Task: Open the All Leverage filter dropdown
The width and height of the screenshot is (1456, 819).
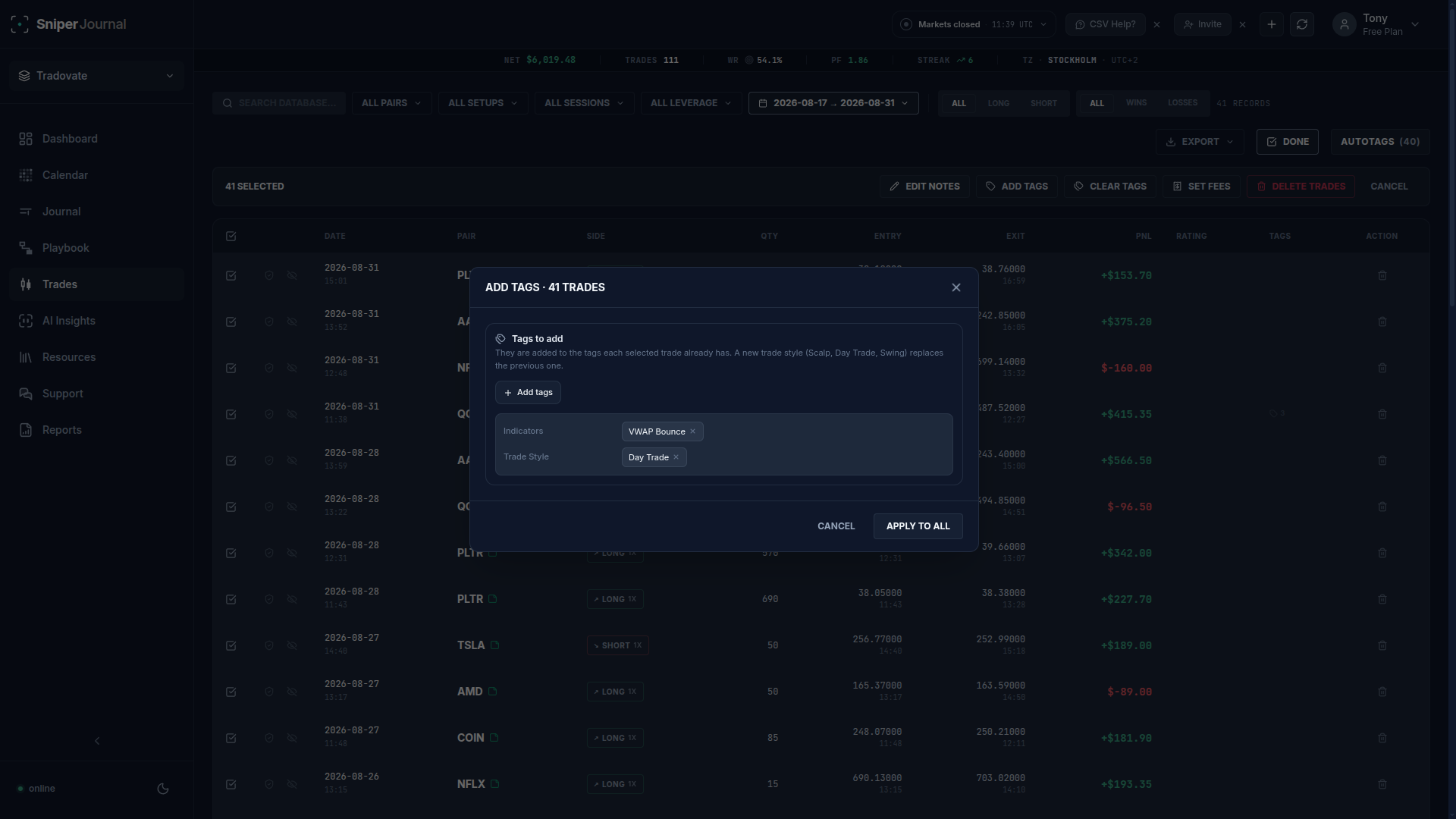Action: click(x=691, y=103)
